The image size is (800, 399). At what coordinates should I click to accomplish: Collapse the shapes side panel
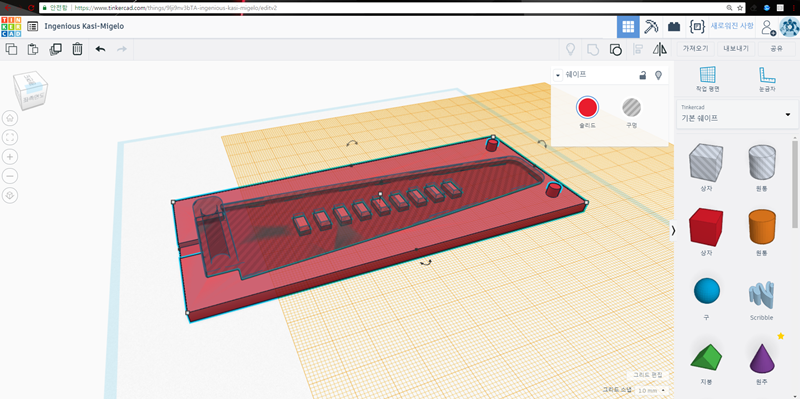tap(673, 231)
